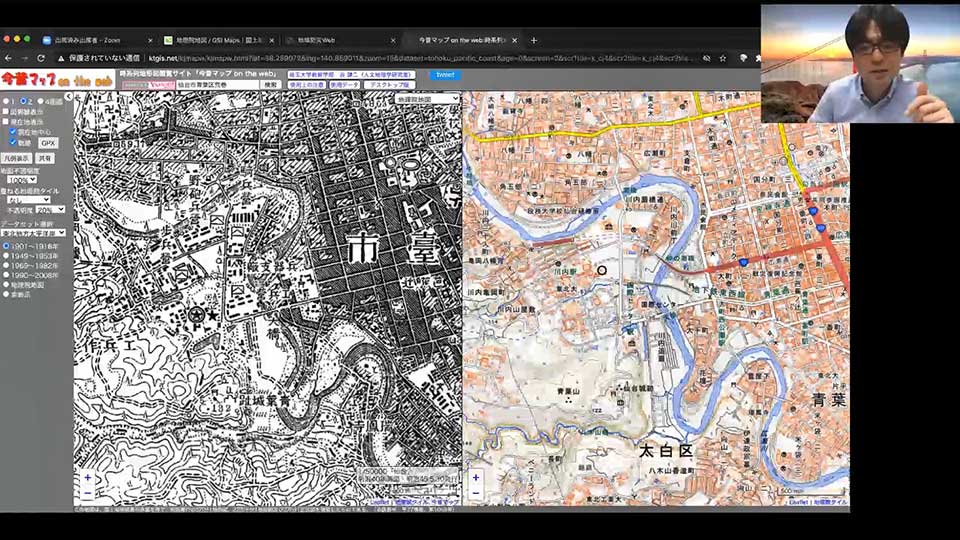
Task: Switch to the 今昔マップ on the web tab
Action: (461, 40)
